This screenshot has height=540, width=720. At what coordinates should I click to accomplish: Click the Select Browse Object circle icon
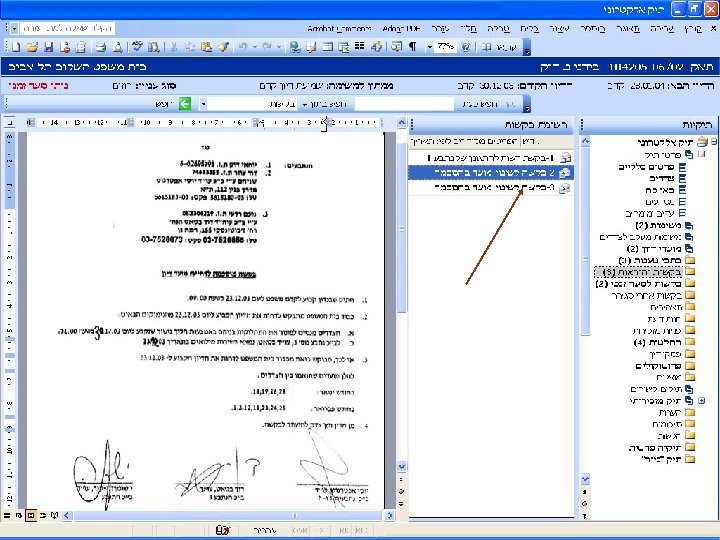click(x=401, y=491)
